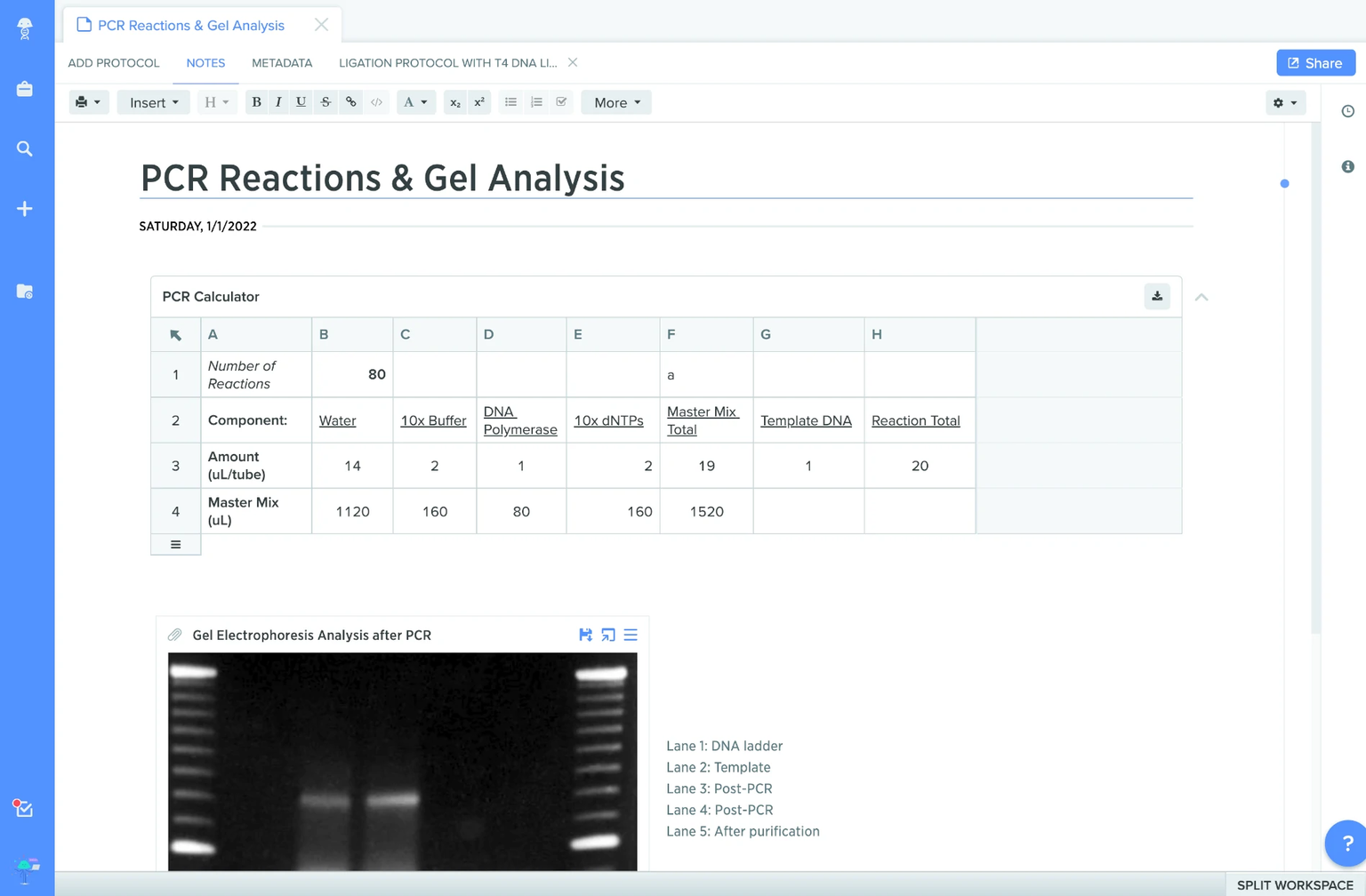Toggle bold text formatting
Image resolution: width=1366 pixels, height=896 pixels.
(x=256, y=102)
